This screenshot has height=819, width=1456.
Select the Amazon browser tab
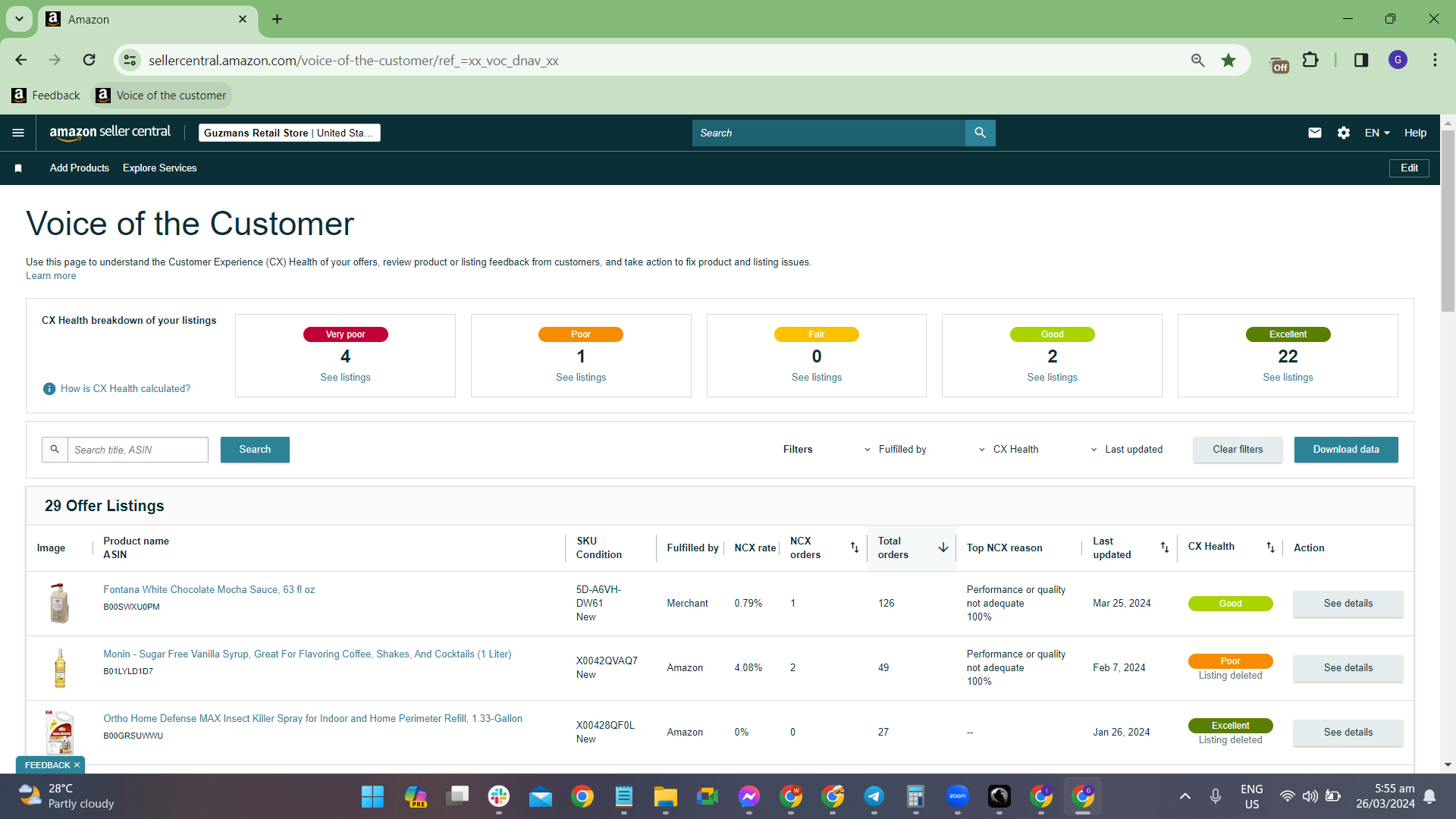tap(148, 19)
